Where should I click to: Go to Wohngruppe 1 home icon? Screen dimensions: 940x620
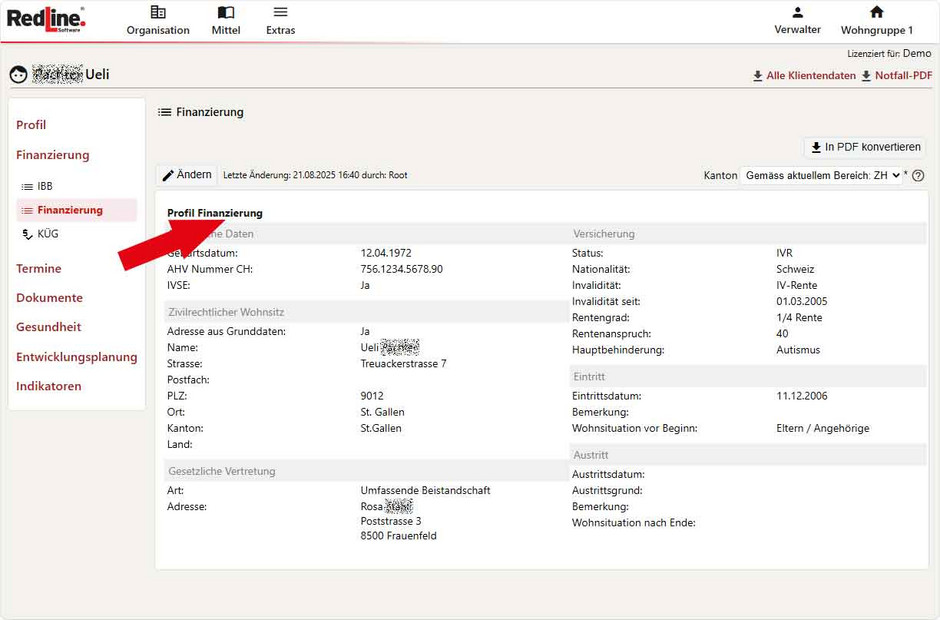(x=876, y=13)
